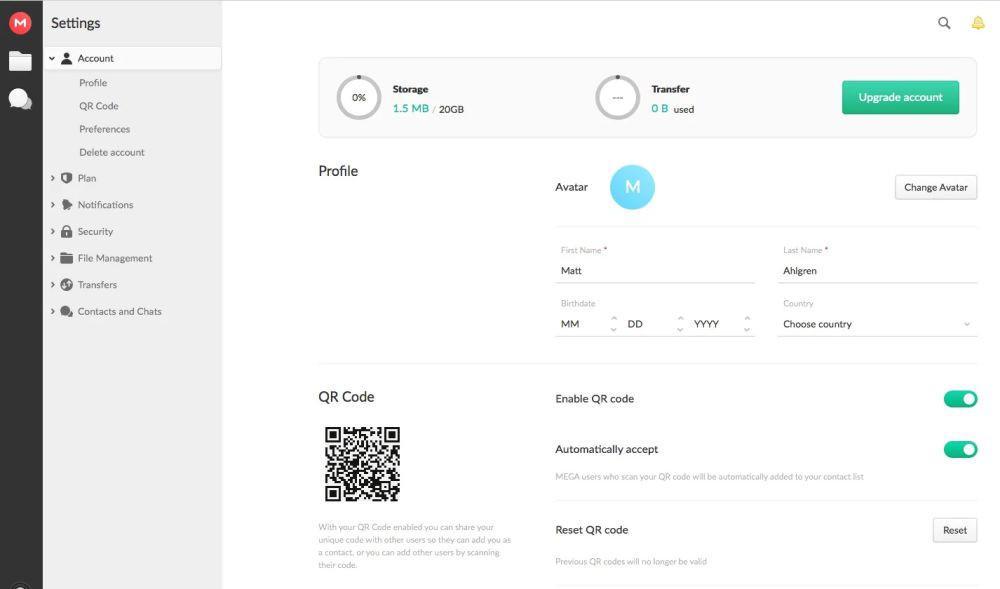Open the notifications bell icon

978,24
